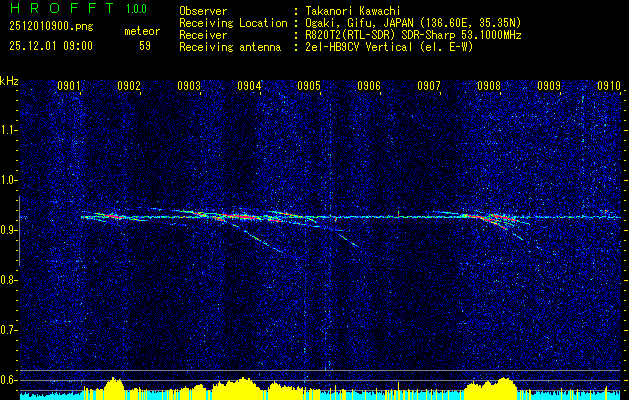Click the 0905 time marker
The width and height of the screenshot is (629, 400).
pyautogui.click(x=309, y=85)
